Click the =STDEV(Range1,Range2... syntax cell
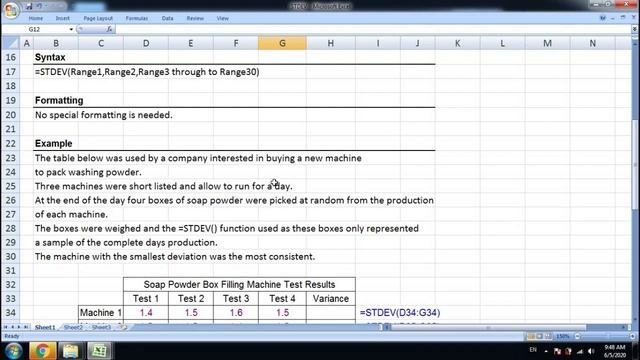The height and width of the screenshot is (360, 640). [x=147, y=72]
